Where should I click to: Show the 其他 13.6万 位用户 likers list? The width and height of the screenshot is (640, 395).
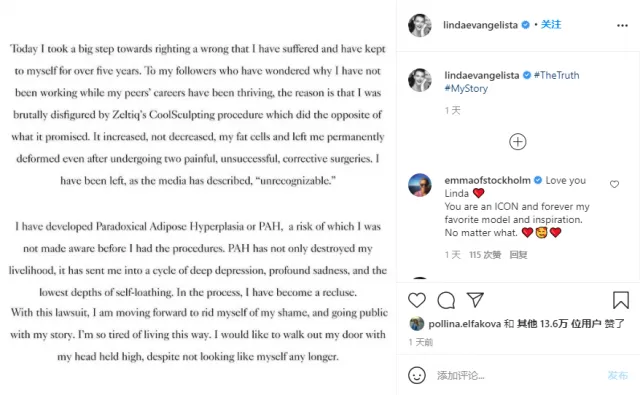pos(559,324)
